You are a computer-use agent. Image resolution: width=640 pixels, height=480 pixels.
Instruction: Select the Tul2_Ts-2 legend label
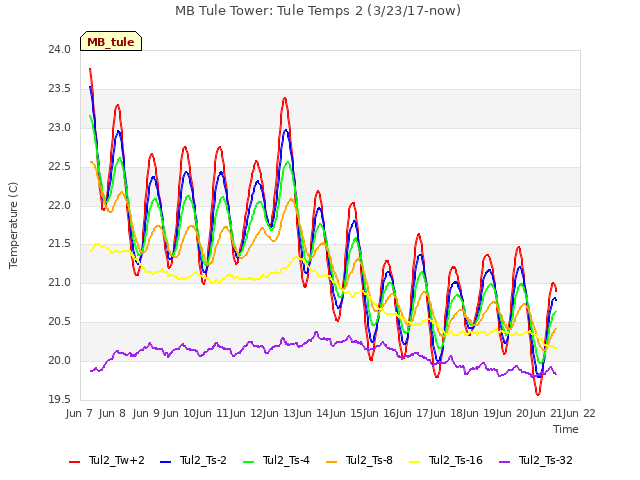(x=203, y=460)
